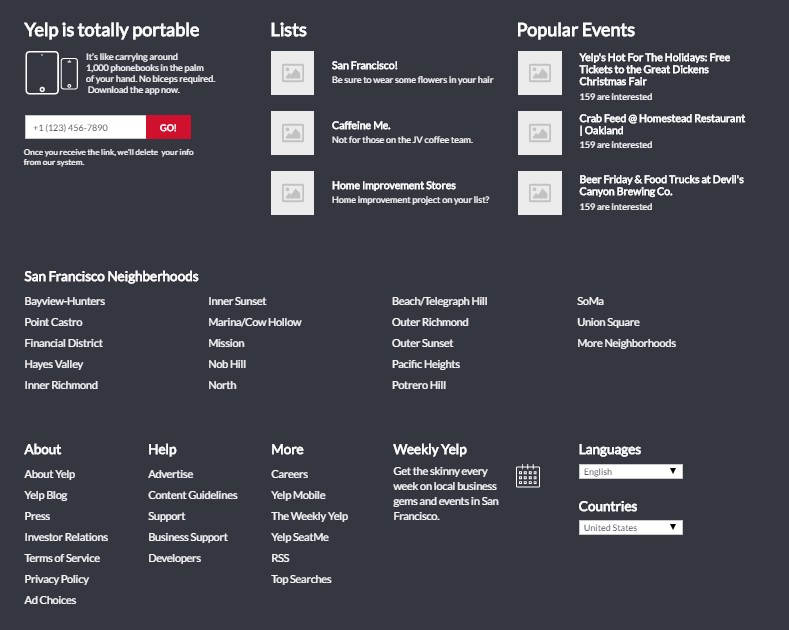Screen dimensions: 789x630
Task: Open the Investor Relations link
Action: click(66, 537)
